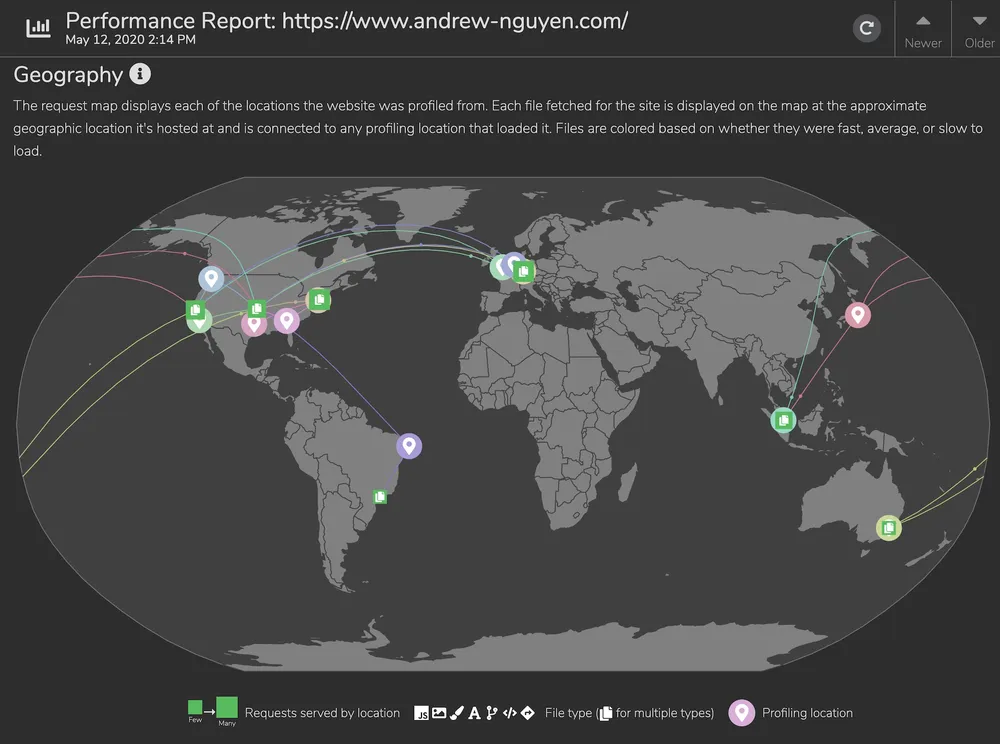This screenshot has width=1000, height=744.
Task: Select the light-blue profiling pin in northwest US
Action: [210, 279]
